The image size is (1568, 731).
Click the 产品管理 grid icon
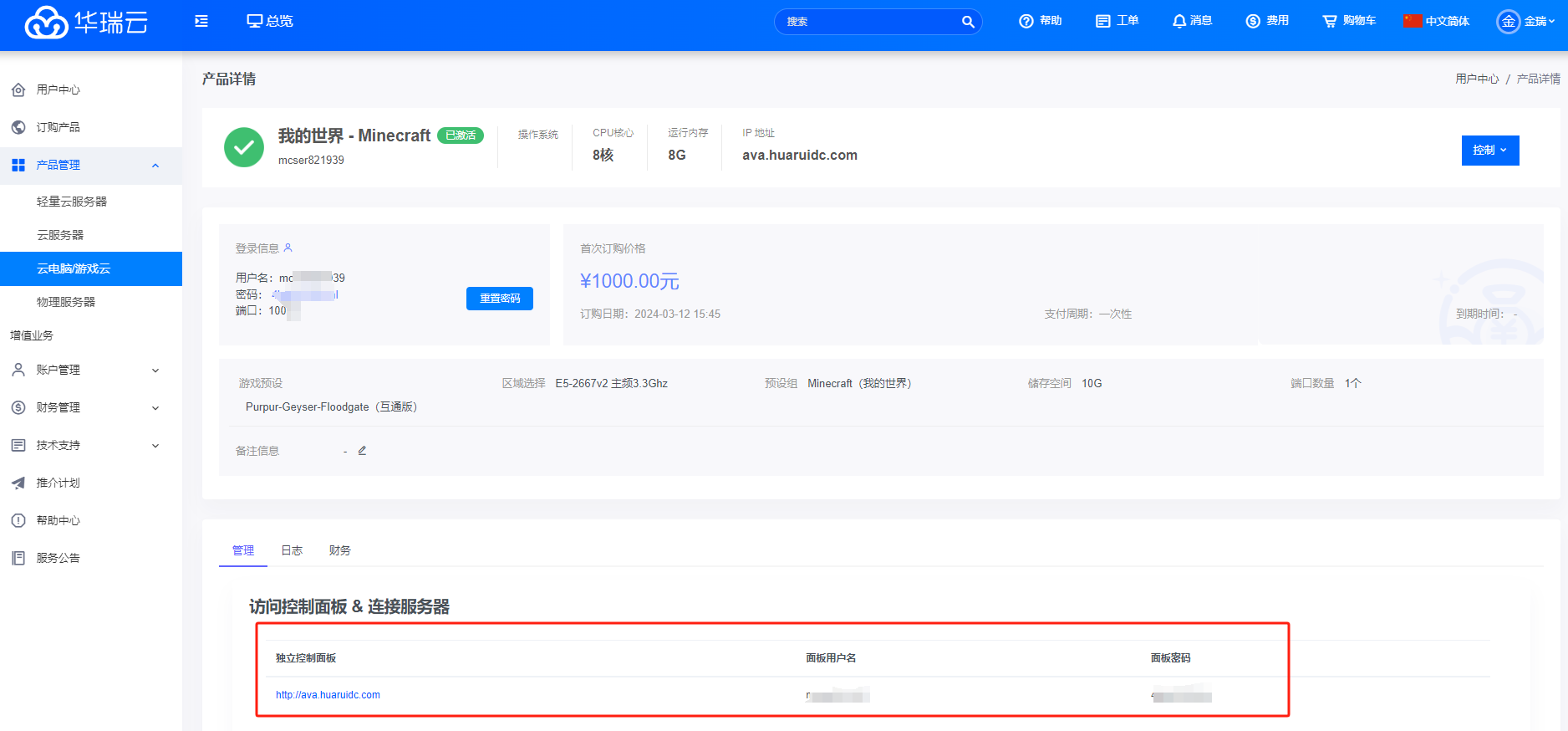coord(18,165)
